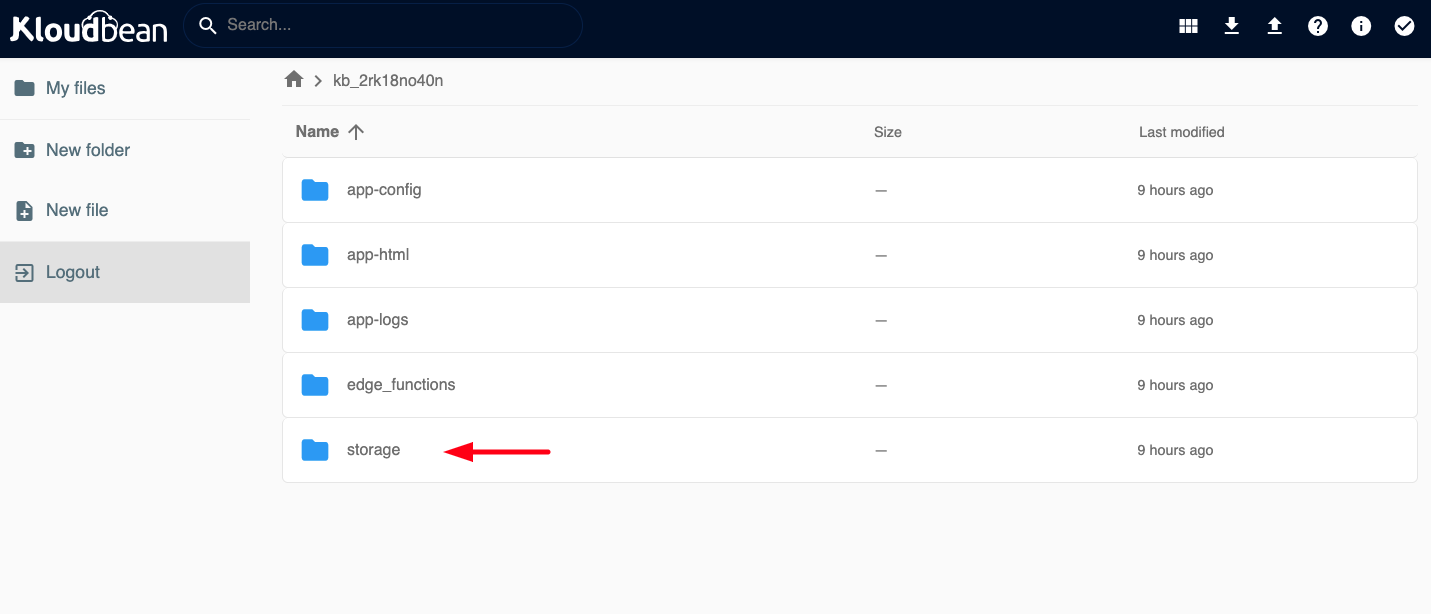The image size is (1431, 614).
Task: Sort files by Size column
Action: point(887,132)
